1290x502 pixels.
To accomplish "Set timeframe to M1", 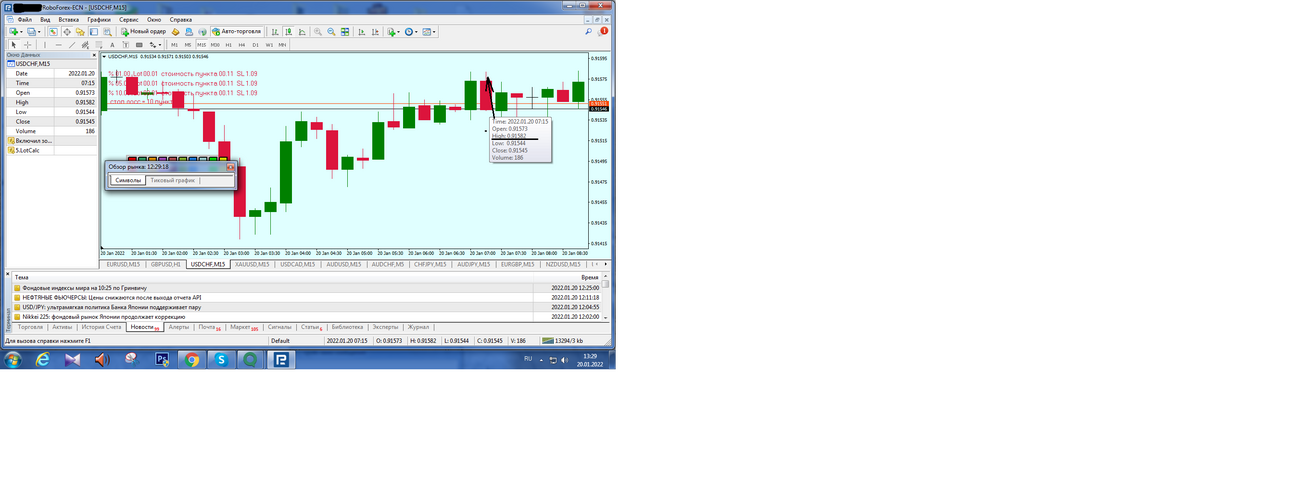I will pos(174,45).
